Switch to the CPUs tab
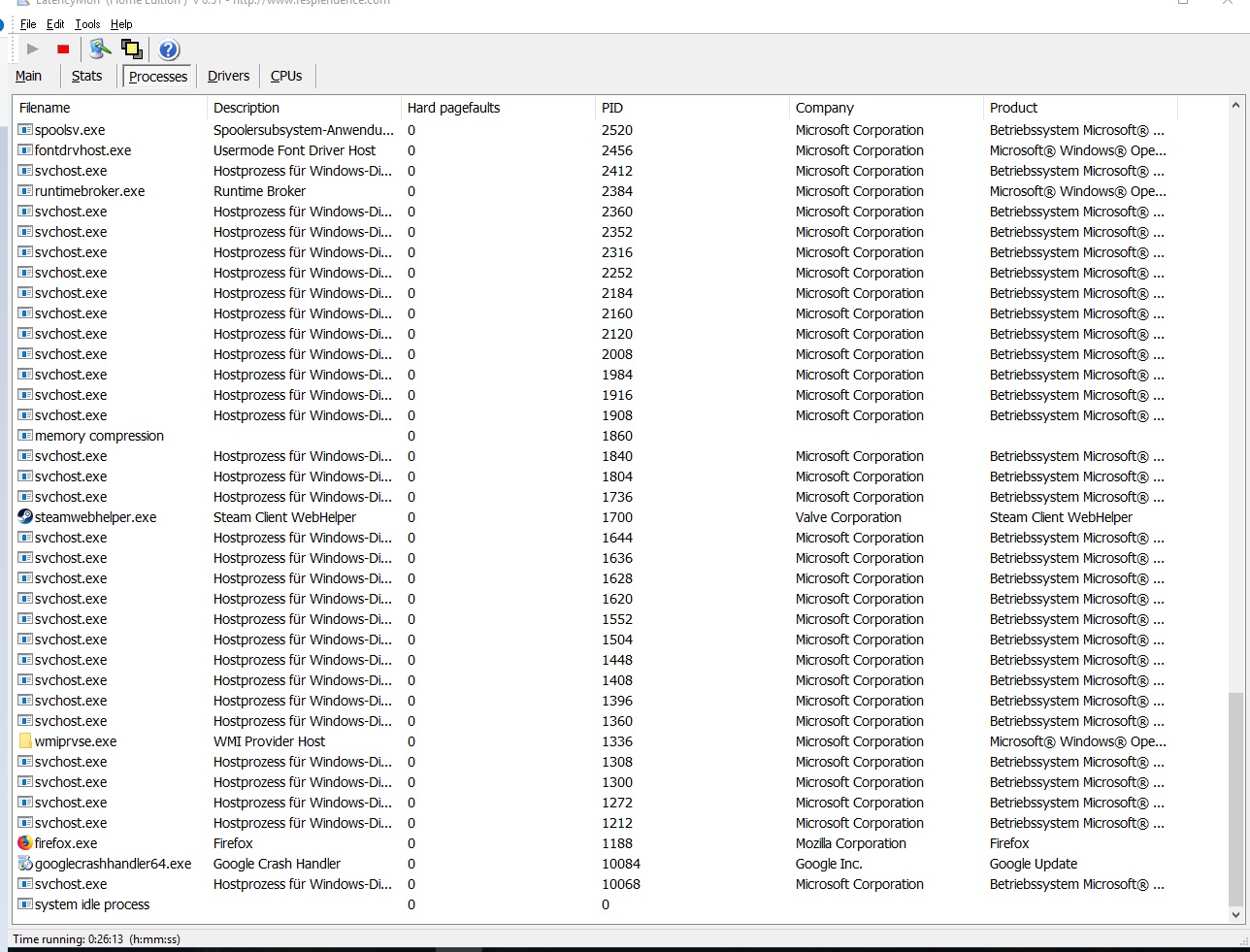 pyautogui.click(x=286, y=76)
